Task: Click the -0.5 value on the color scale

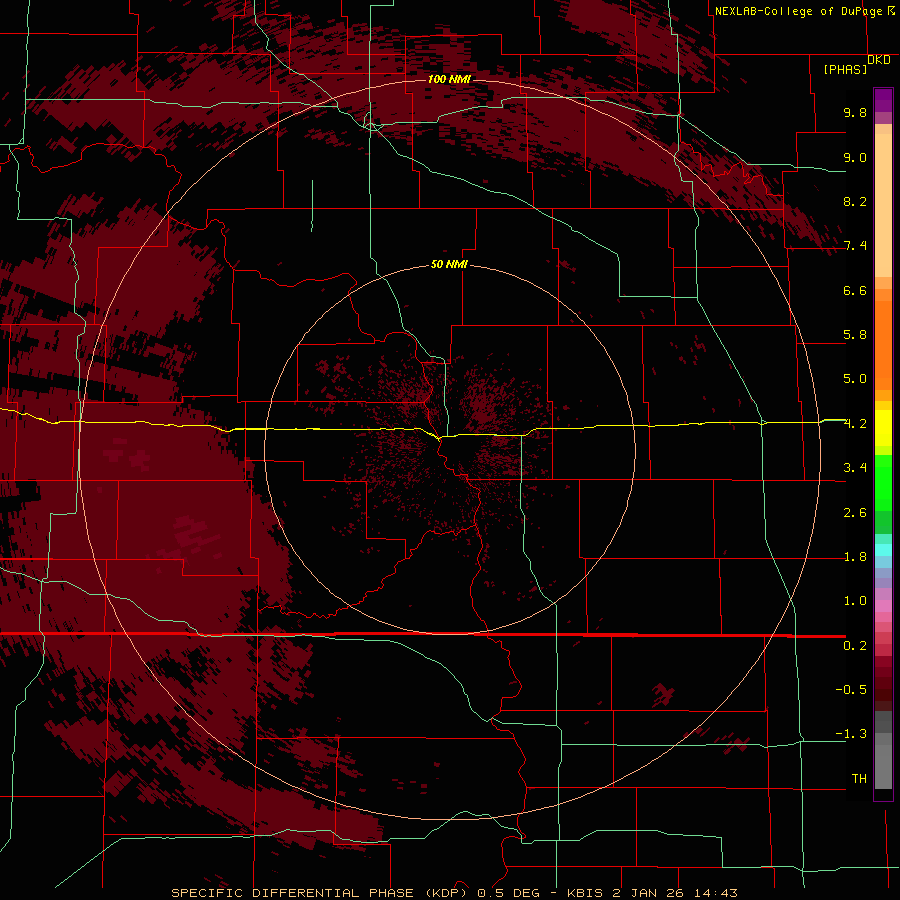Action: click(x=851, y=690)
